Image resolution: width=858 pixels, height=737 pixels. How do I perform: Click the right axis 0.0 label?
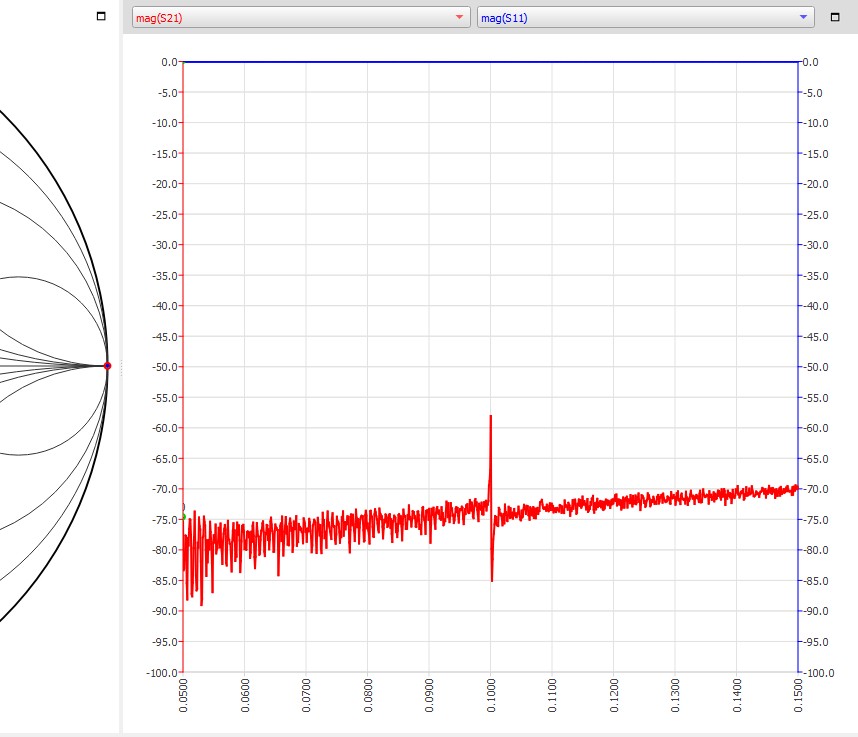[x=810, y=62]
